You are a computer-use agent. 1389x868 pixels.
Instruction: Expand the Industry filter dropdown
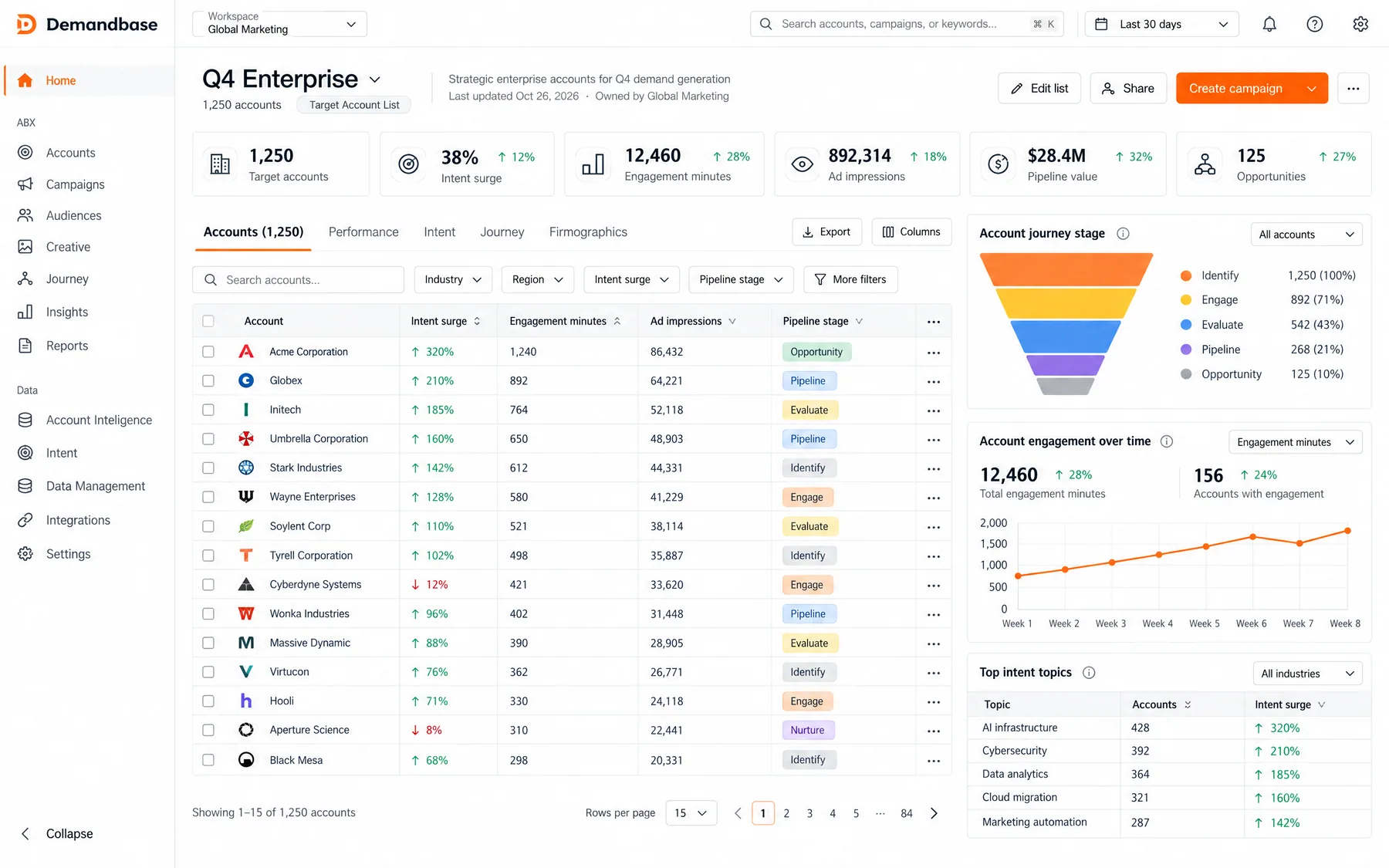point(453,279)
